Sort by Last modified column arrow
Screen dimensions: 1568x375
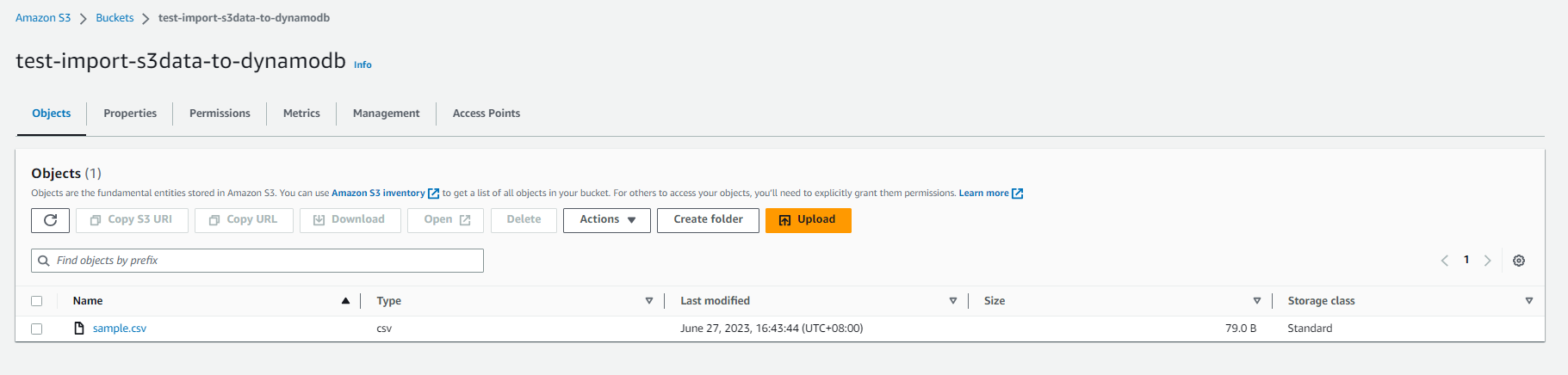[x=953, y=301]
